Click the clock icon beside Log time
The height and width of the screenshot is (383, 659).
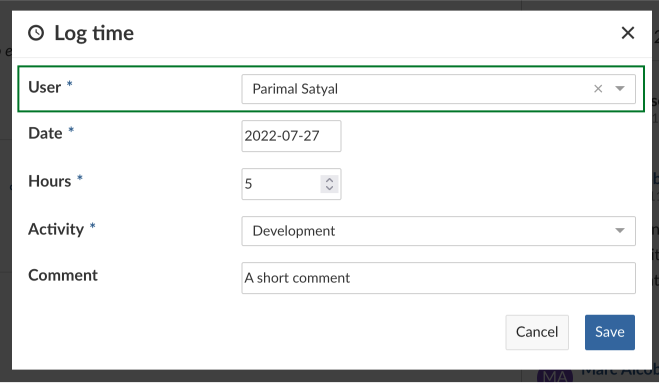(36, 33)
